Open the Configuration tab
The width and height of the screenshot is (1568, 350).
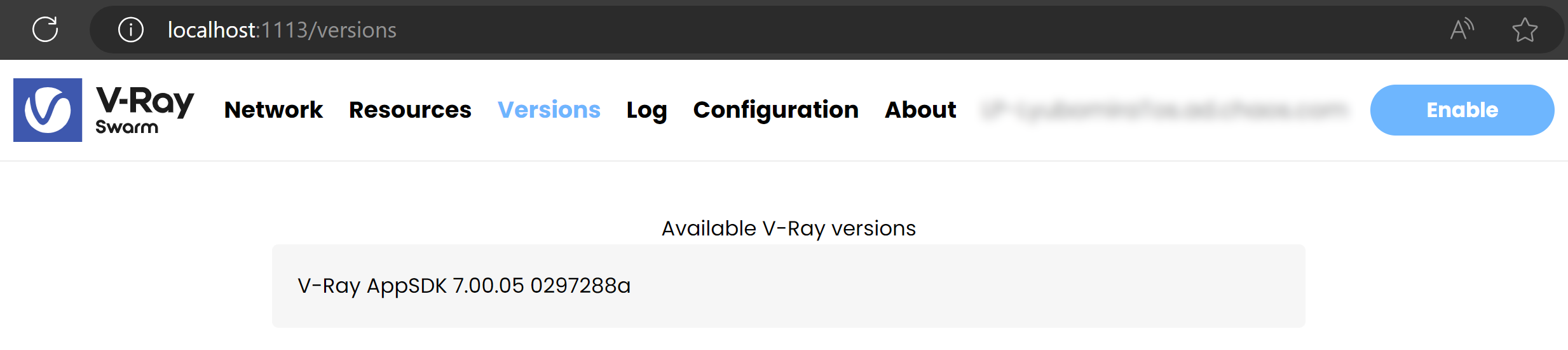click(775, 111)
